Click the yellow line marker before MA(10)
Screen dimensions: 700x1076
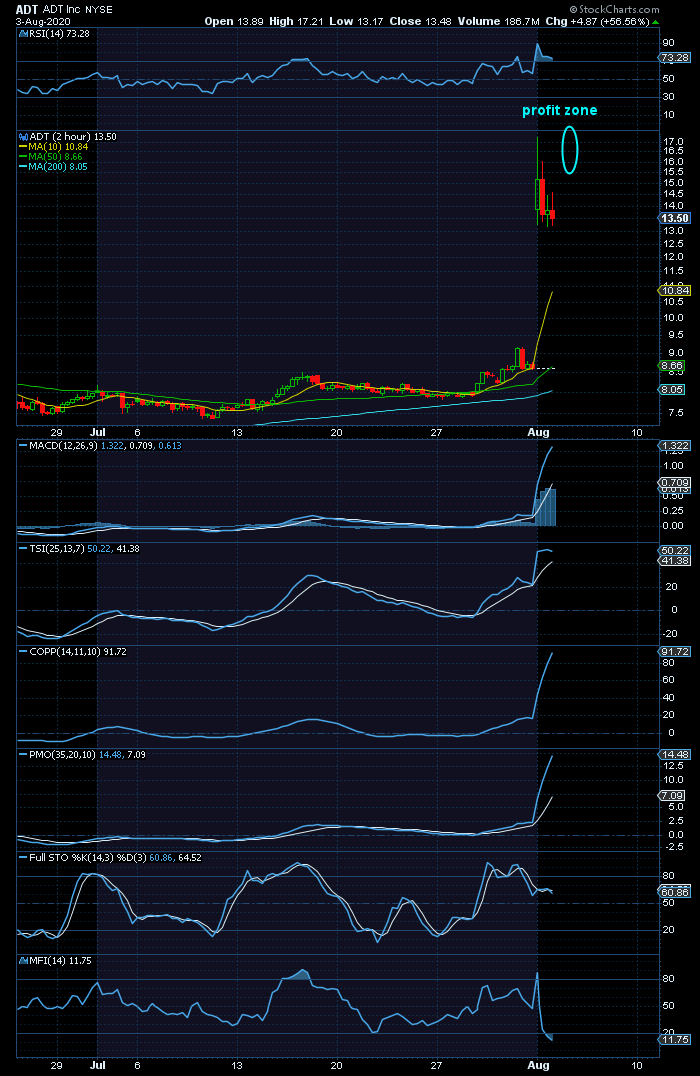tap(23, 147)
